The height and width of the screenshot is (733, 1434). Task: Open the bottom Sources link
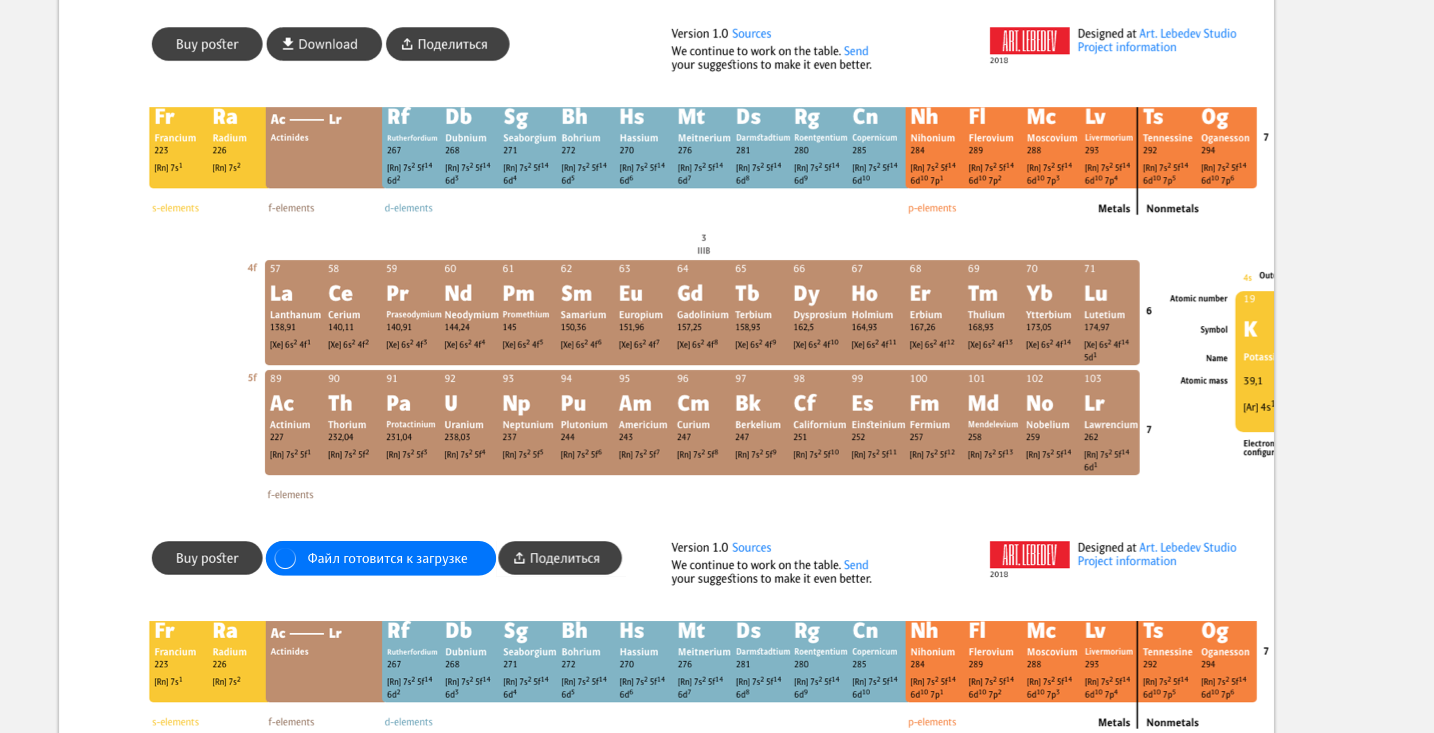click(751, 548)
